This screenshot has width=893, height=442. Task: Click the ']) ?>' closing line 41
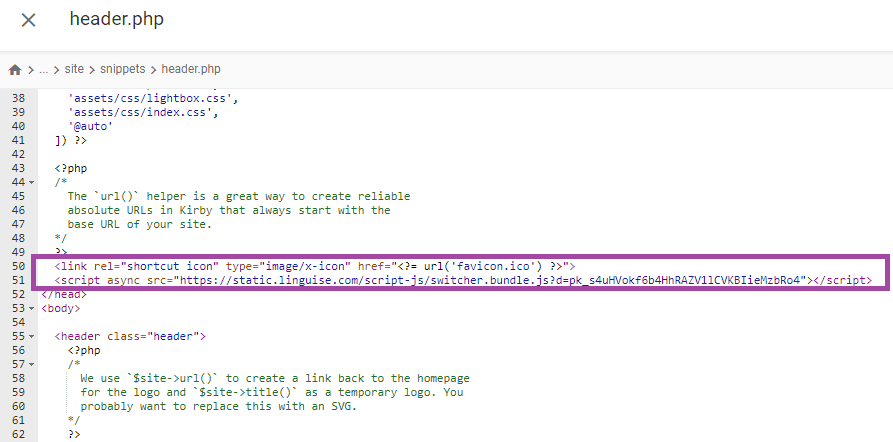[71, 140]
